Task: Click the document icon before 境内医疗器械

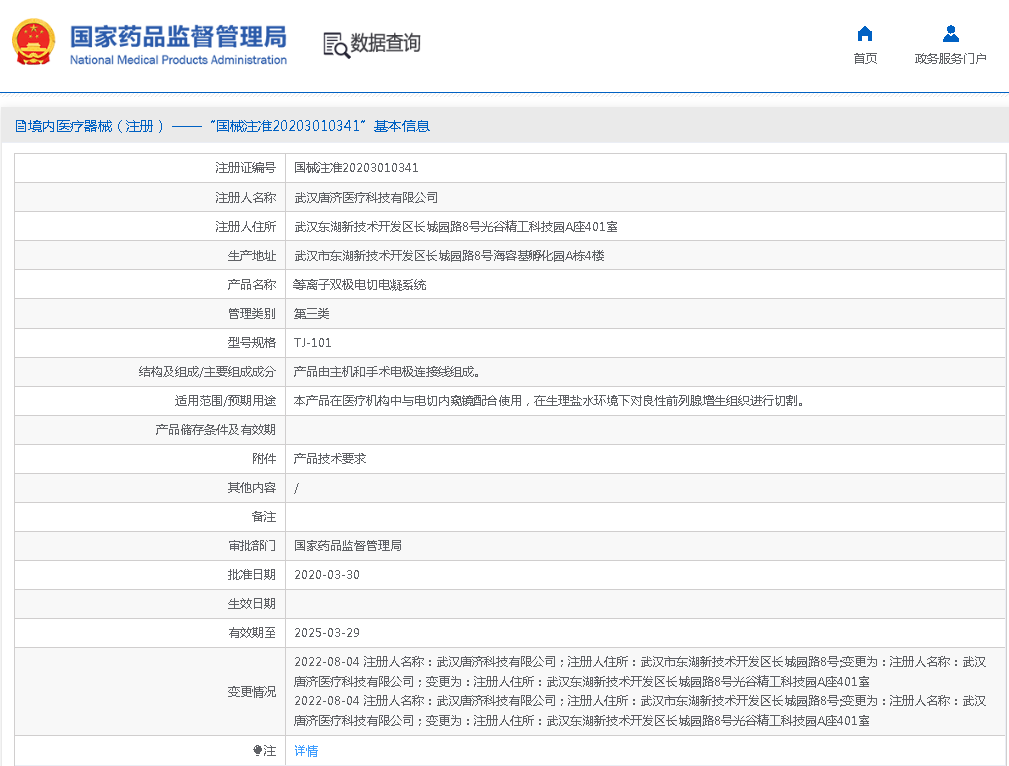Action: click(x=20, y=126)
